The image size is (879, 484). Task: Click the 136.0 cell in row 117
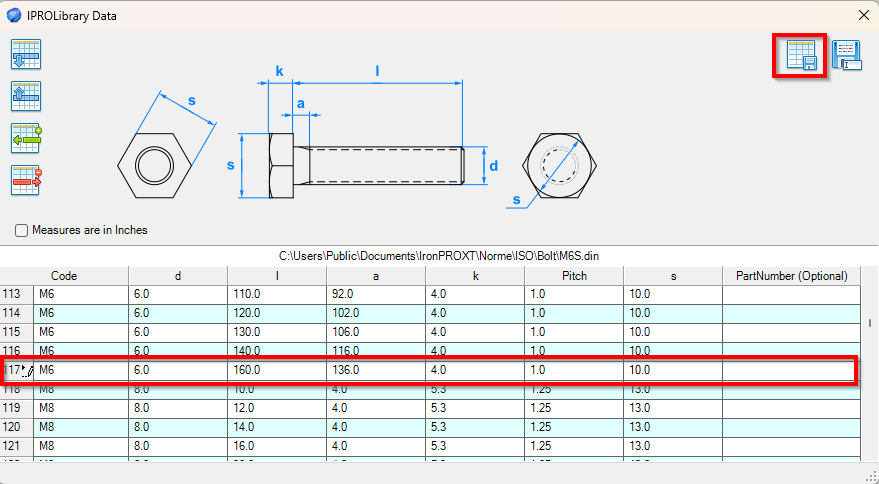coord(376,370)
